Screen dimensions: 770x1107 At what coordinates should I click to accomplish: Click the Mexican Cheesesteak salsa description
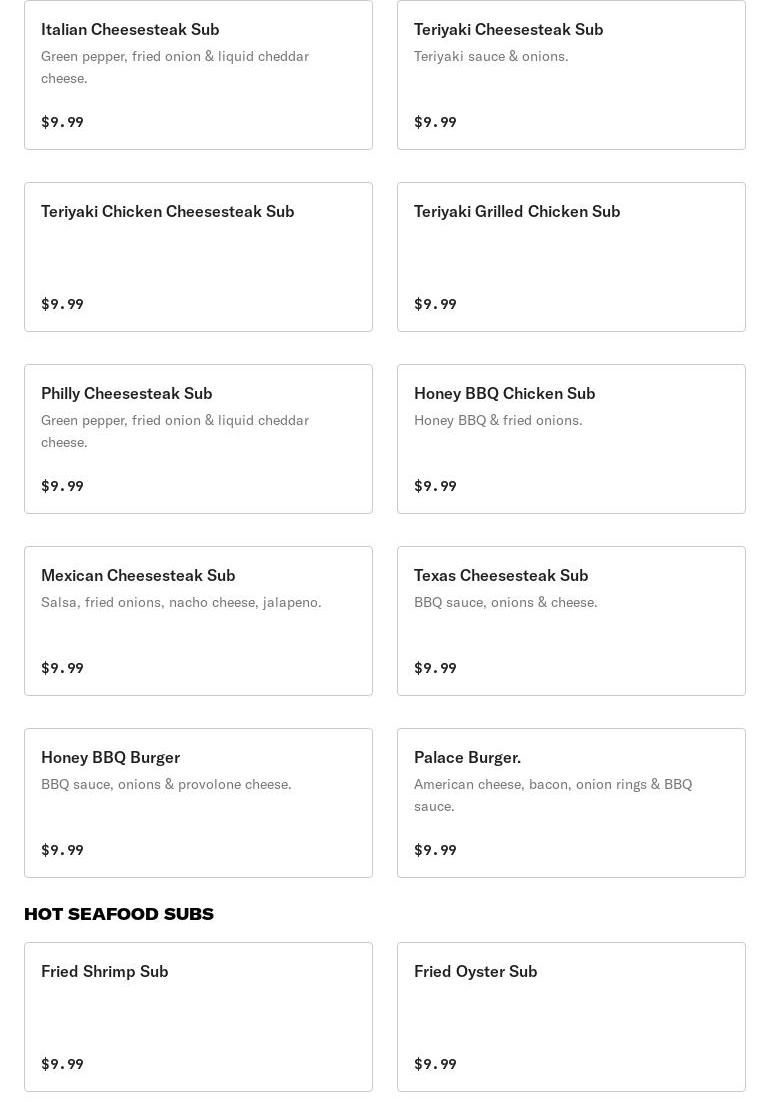181,603
